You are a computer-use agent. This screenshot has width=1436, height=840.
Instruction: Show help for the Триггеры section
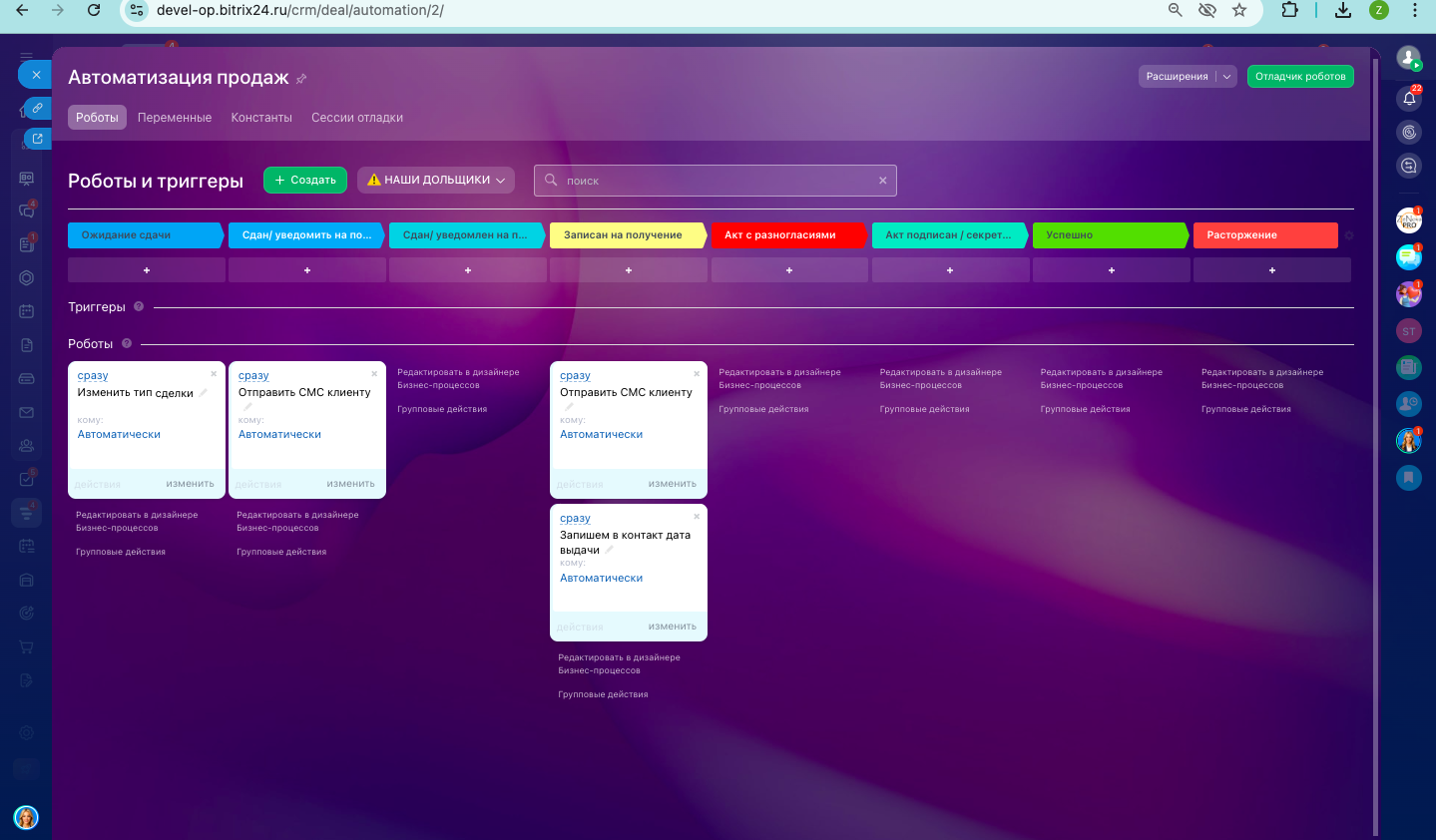pos(139,307)
